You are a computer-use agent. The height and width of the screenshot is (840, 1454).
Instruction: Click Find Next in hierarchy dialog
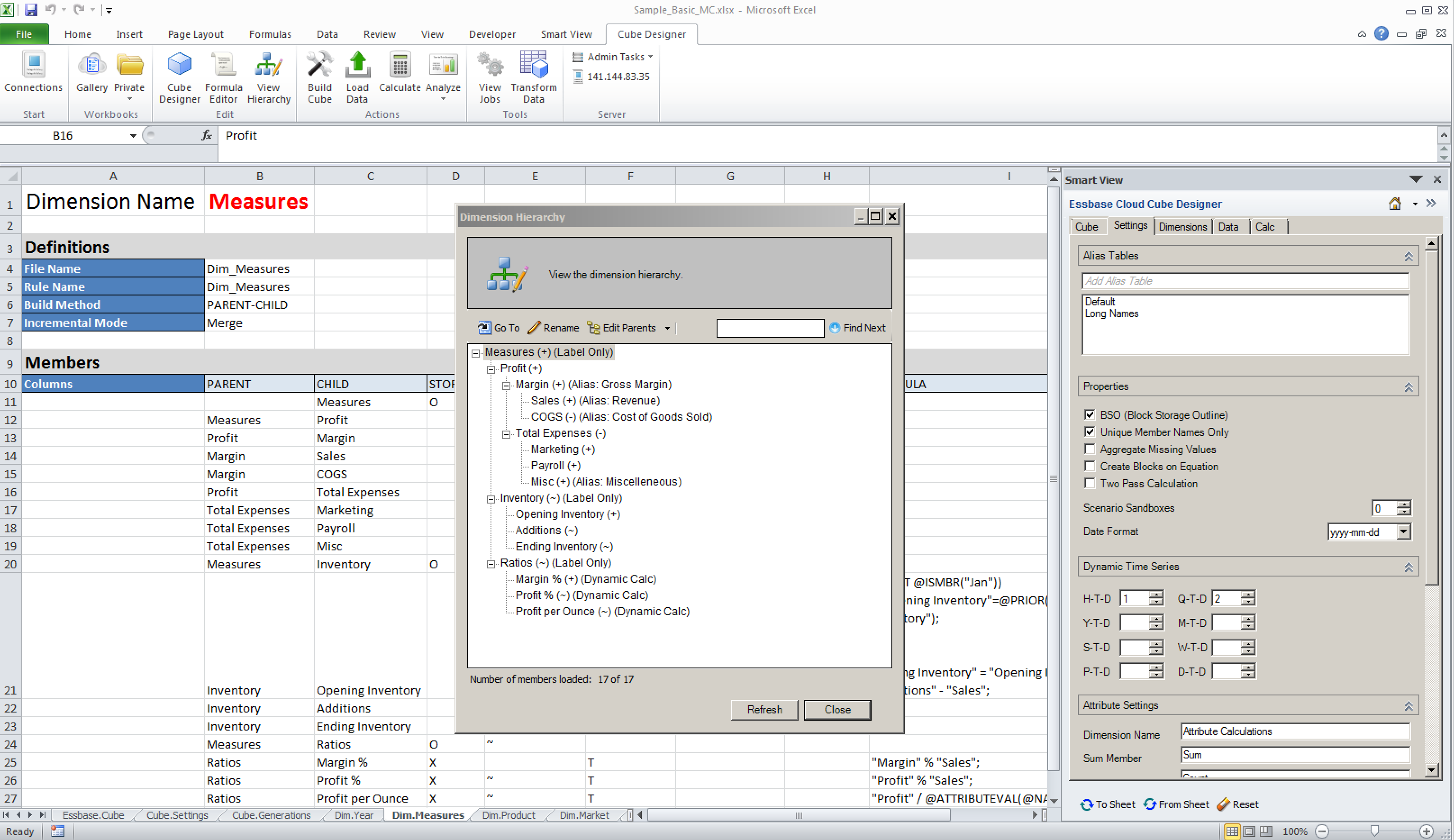[x=857, y=328]
